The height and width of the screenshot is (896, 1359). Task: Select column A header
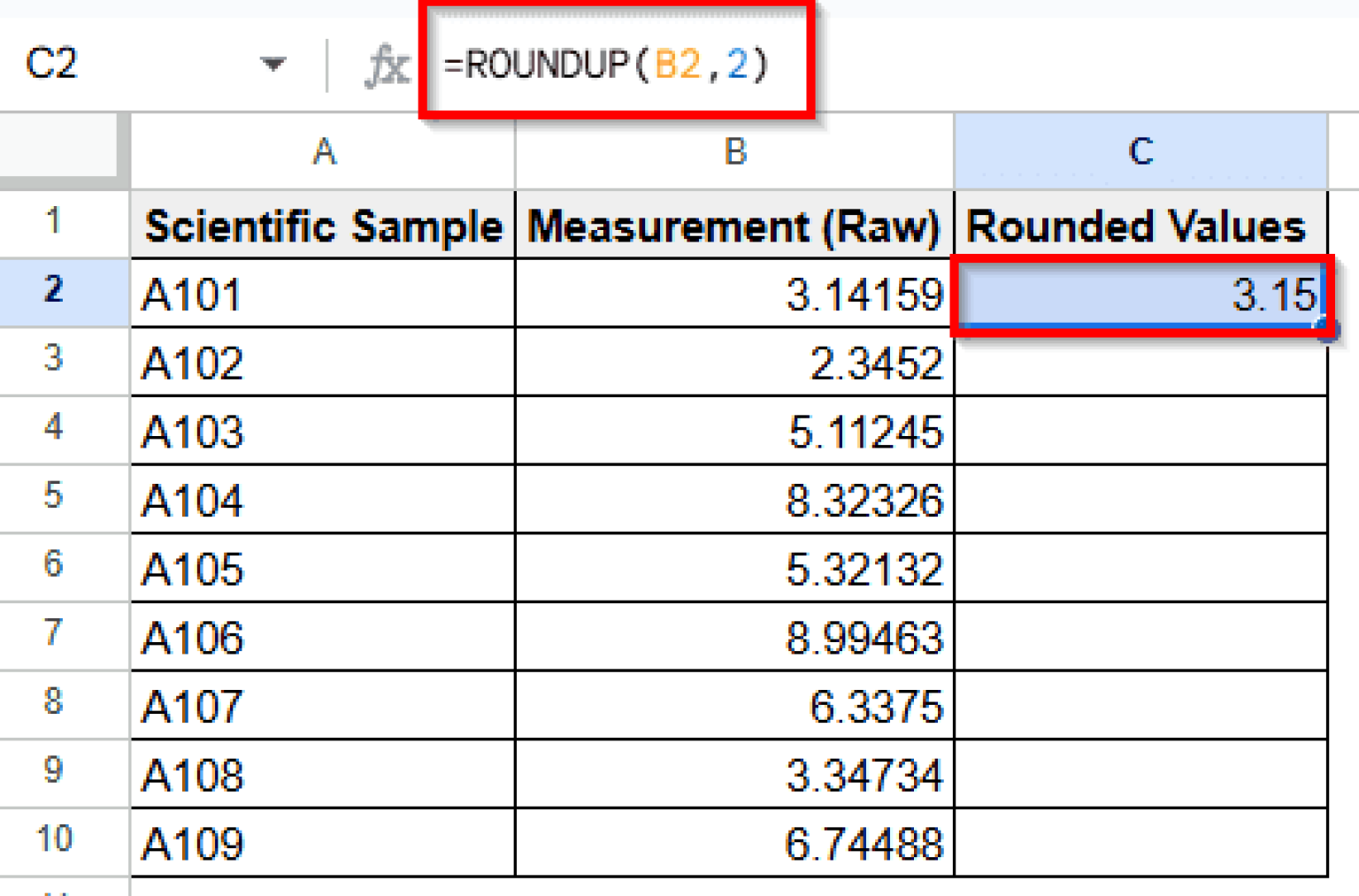point(324,152)
